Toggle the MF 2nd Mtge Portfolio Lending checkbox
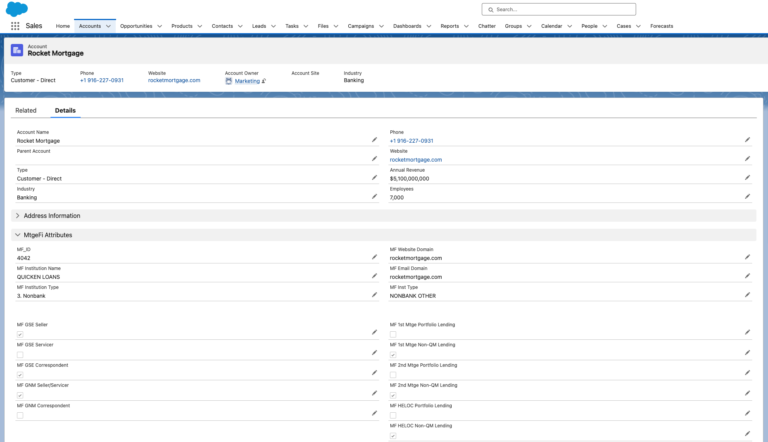768x442 pixels. 393,375
